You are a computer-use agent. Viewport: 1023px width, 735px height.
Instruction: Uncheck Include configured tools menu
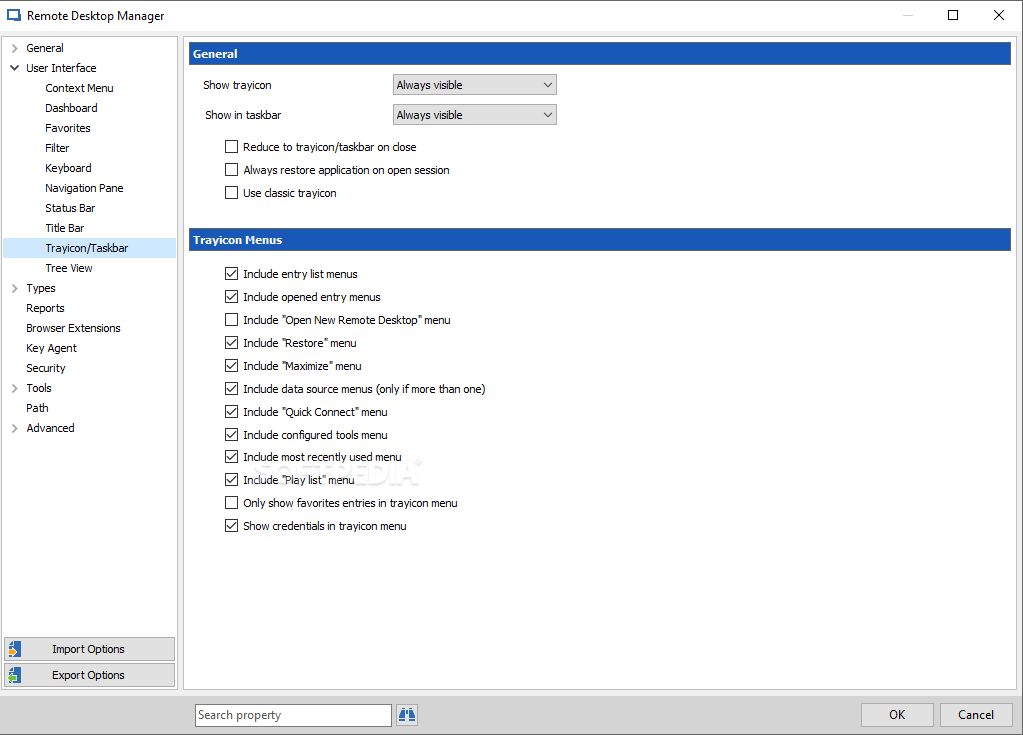pyautogui.click(x=231, y=434)
